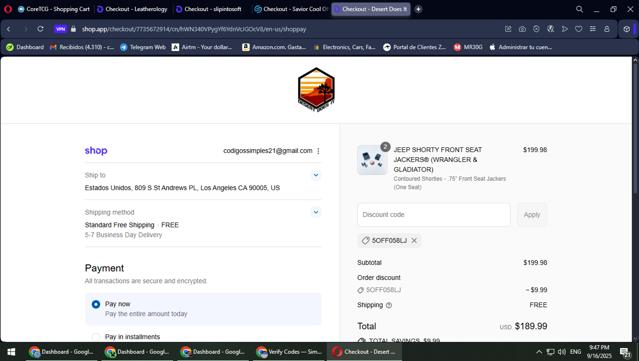
Task: Open the volume tray icon
Action: click(562, 352)
